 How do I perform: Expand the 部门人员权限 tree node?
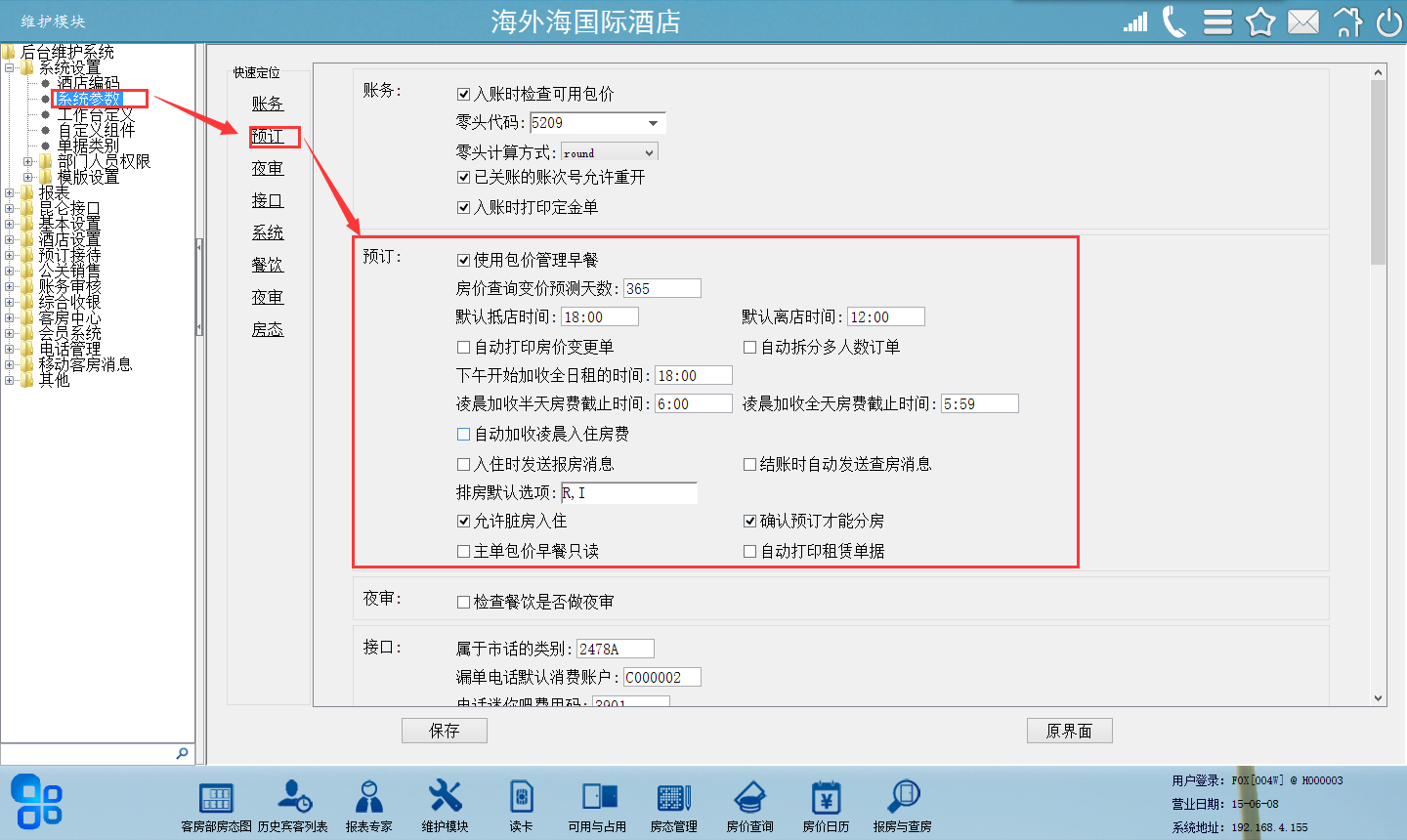tap(27, 162)
